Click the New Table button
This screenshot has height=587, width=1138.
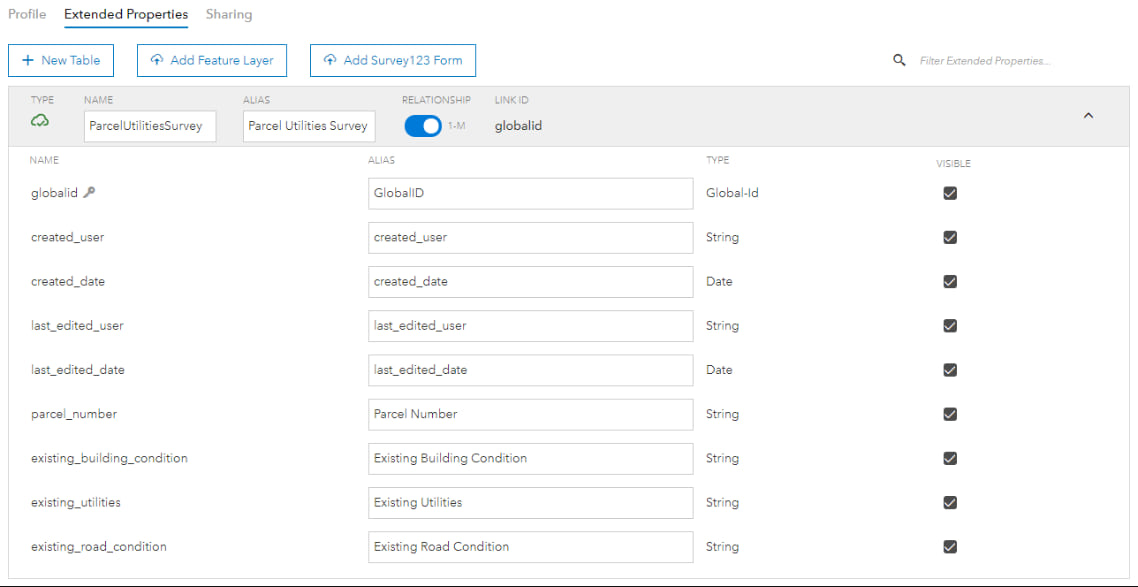(61, 61)
